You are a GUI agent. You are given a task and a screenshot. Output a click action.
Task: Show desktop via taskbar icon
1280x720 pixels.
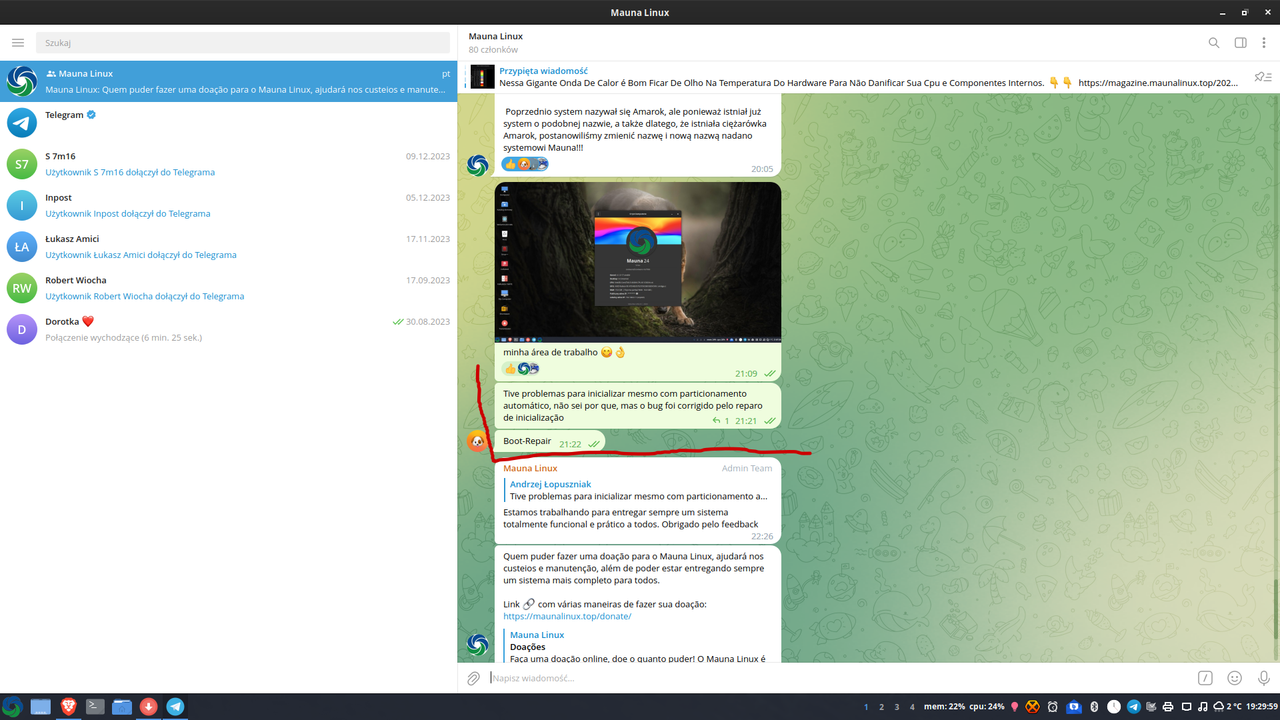coord(40,707)
